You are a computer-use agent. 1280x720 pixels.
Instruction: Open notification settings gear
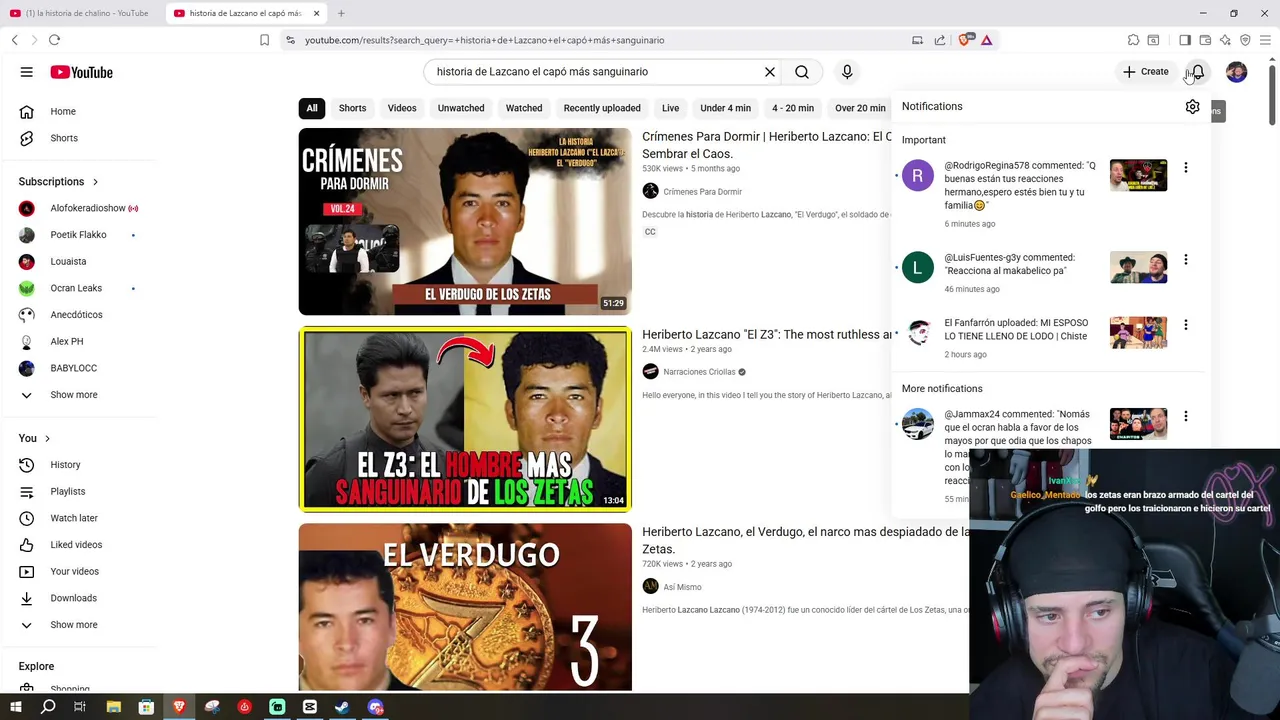[x=1192, y=107]
